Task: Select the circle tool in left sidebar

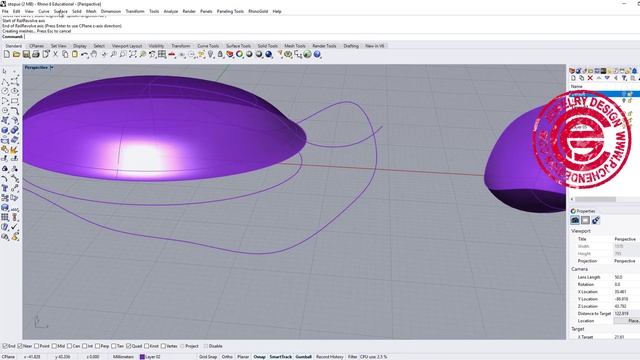Action: click(x=5, y=91)
